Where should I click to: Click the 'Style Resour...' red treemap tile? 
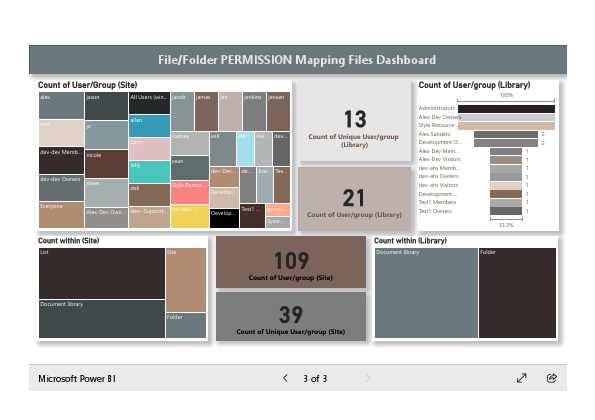coord(190,192)
